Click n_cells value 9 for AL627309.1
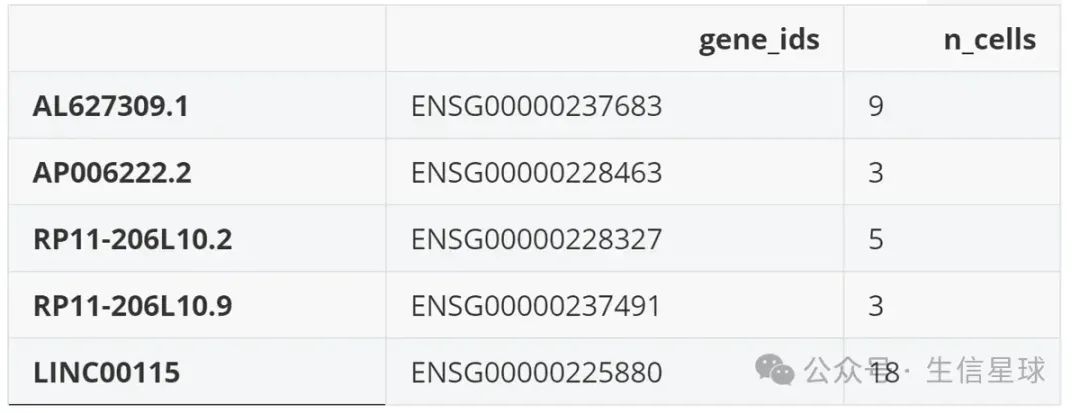 pyautogui.click(x=876, y=106)
